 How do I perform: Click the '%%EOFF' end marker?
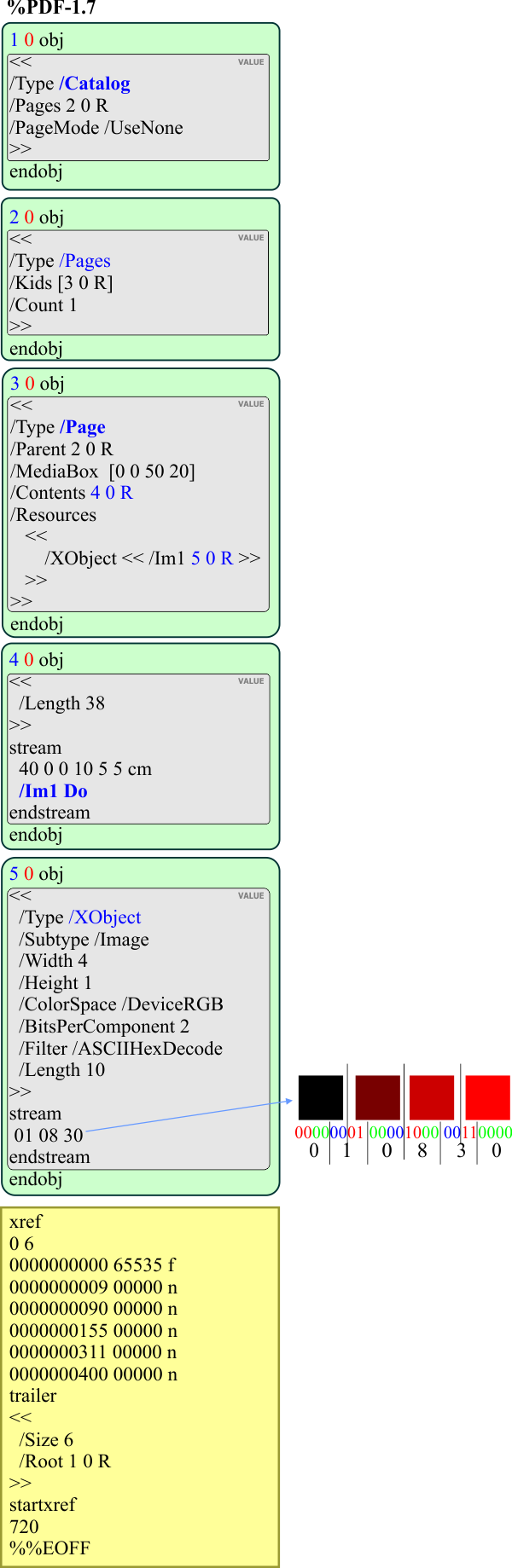[x=49, y=1548]
